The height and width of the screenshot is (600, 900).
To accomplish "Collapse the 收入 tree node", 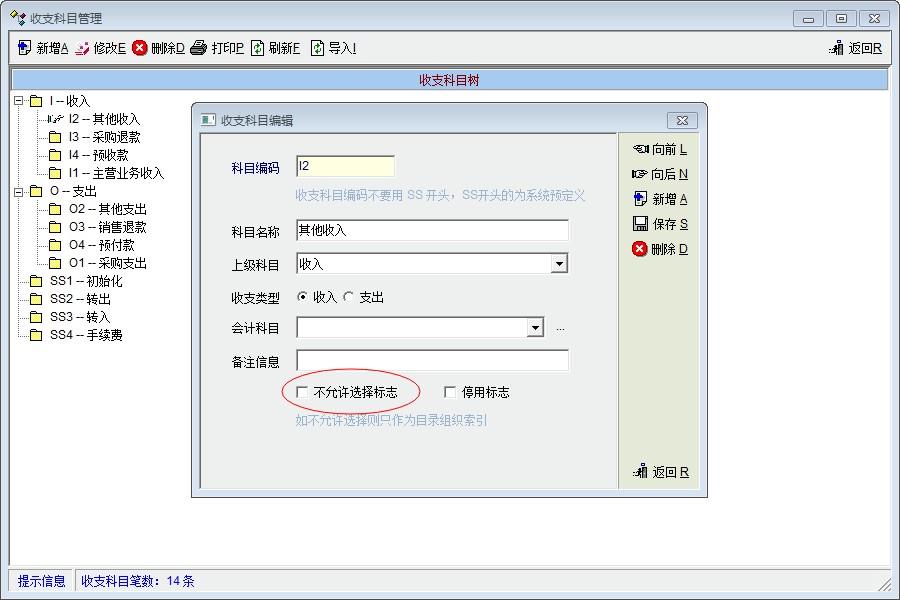I will click(x=18, y=101).
